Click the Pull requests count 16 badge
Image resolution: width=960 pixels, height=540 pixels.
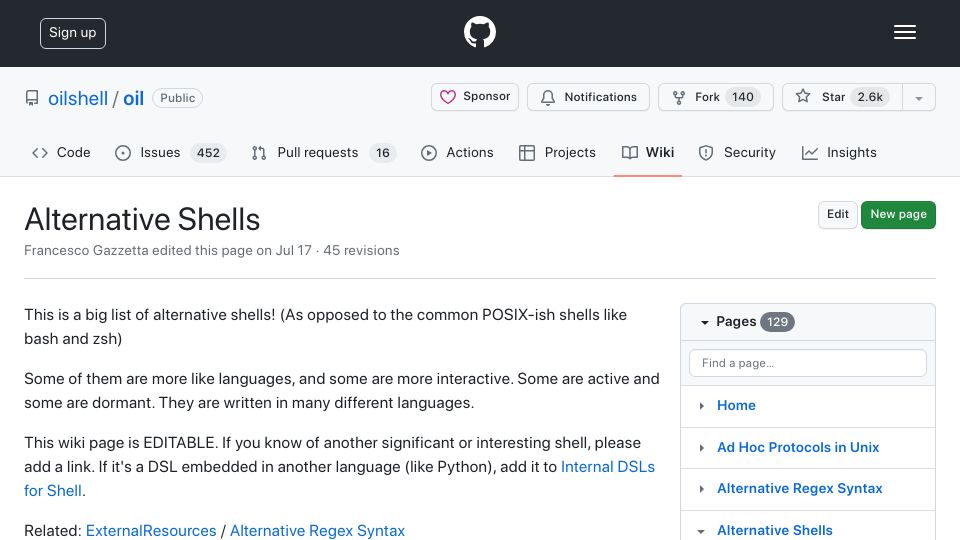tap(383, 152)
